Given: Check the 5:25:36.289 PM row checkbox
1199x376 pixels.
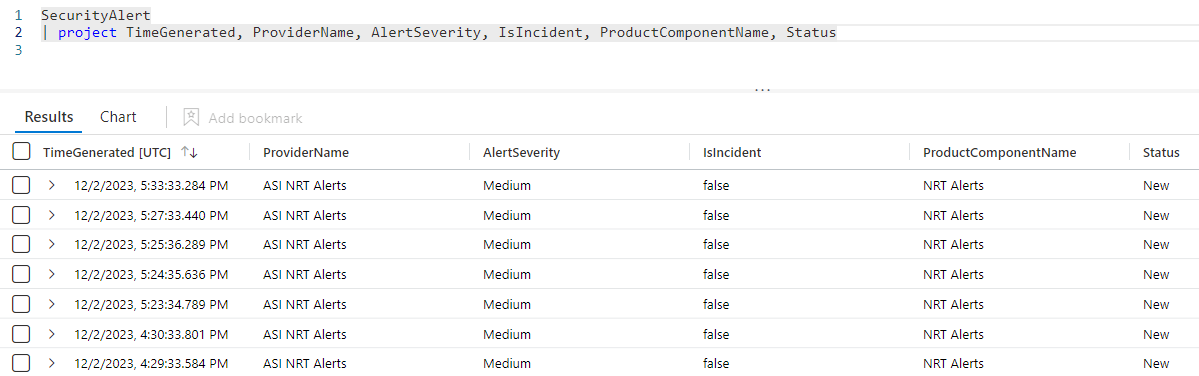Looking at the screenshot, I should point(21,245).
